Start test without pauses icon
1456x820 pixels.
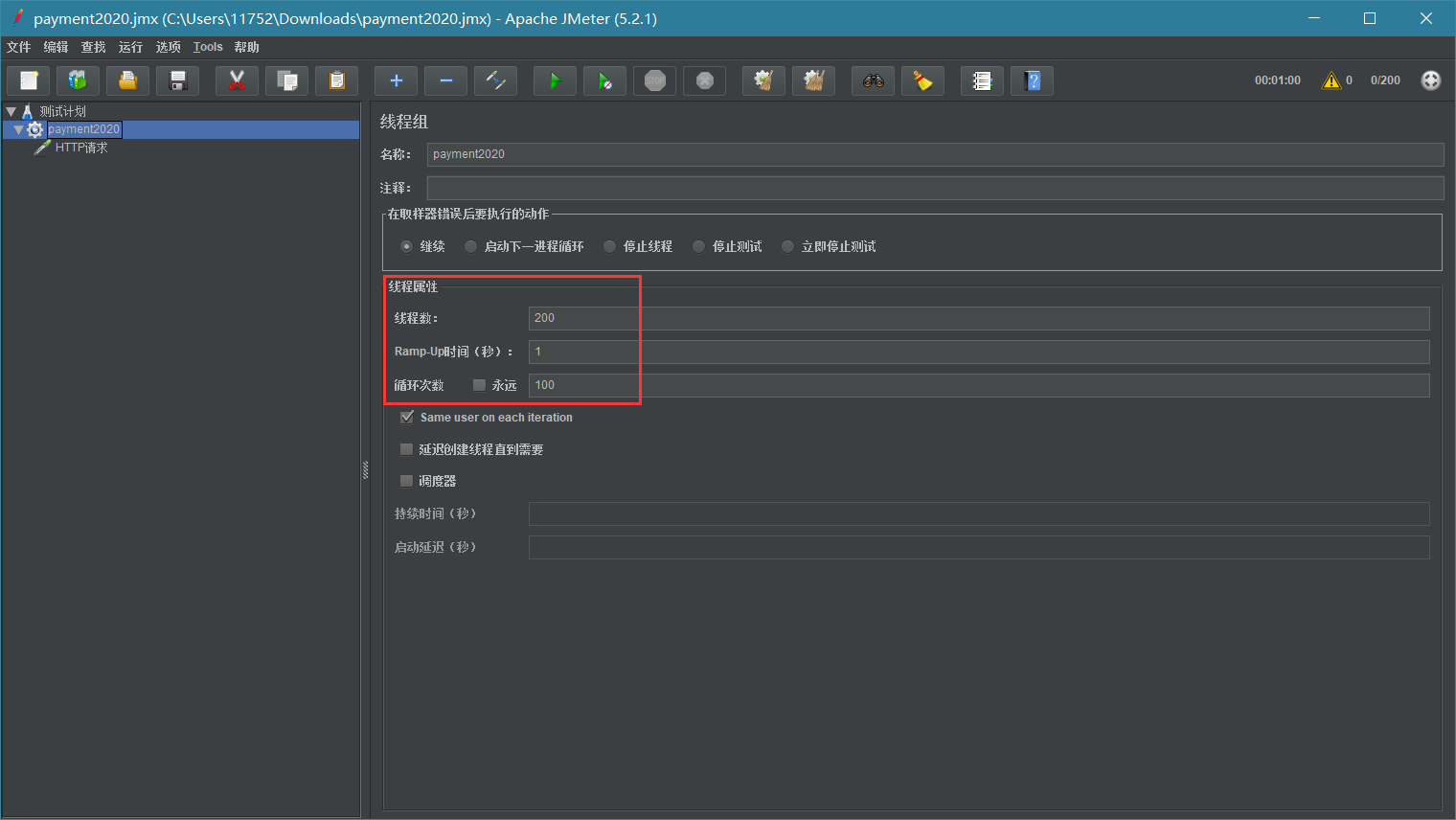click(x=605, y=80)
